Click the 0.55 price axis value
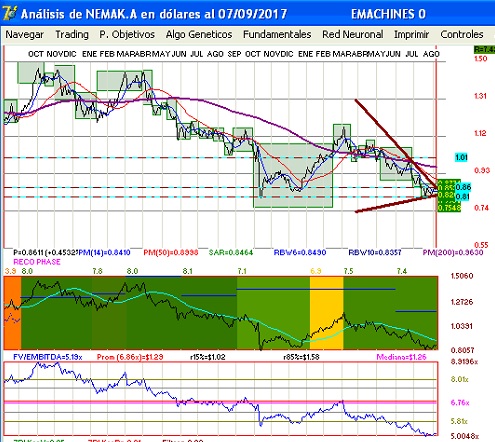 pos(481,245)
